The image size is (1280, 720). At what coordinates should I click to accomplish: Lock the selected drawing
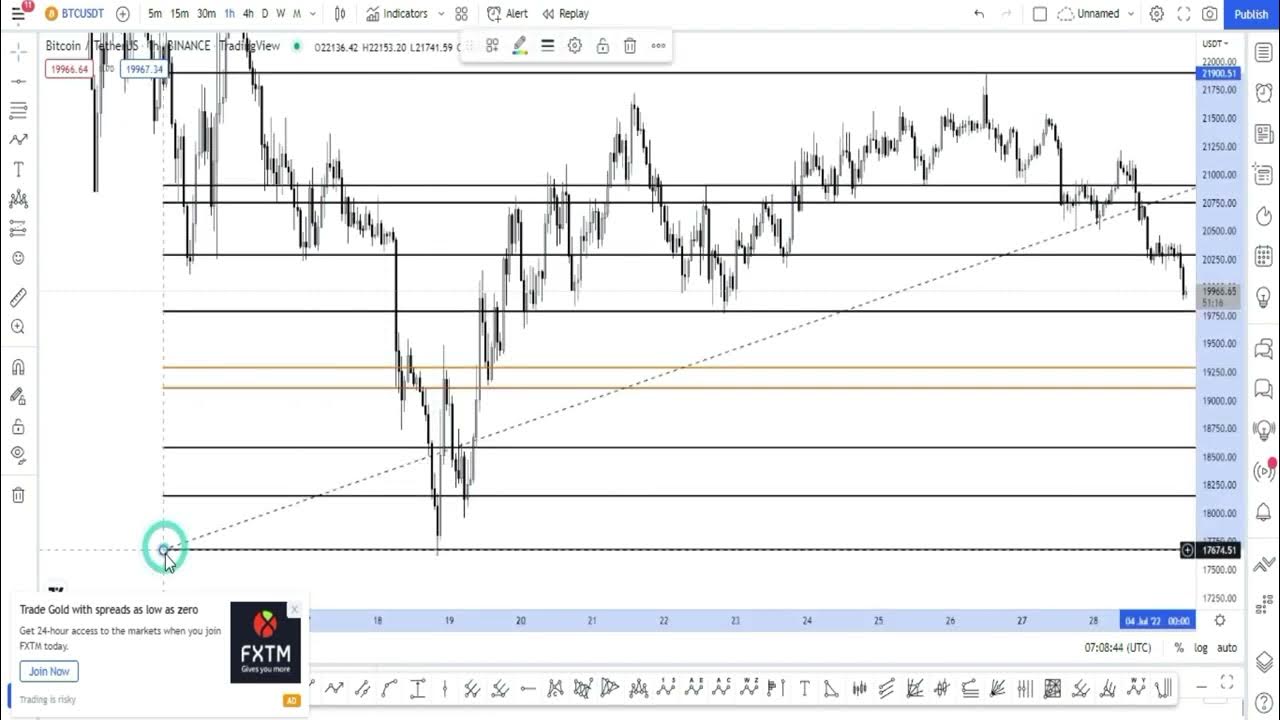tap(603, 45)
